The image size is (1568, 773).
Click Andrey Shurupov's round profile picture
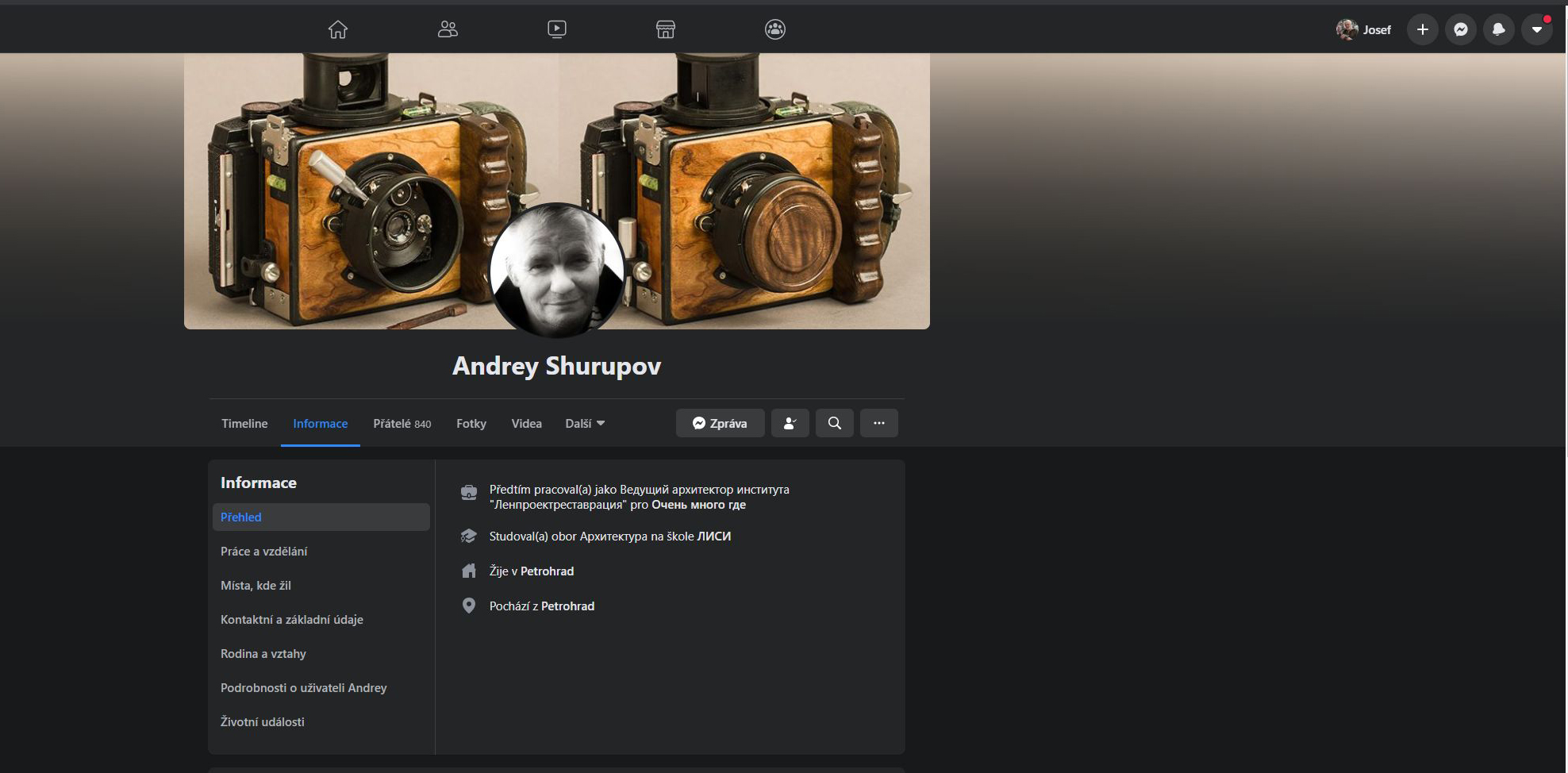click(x=557, y=271)
